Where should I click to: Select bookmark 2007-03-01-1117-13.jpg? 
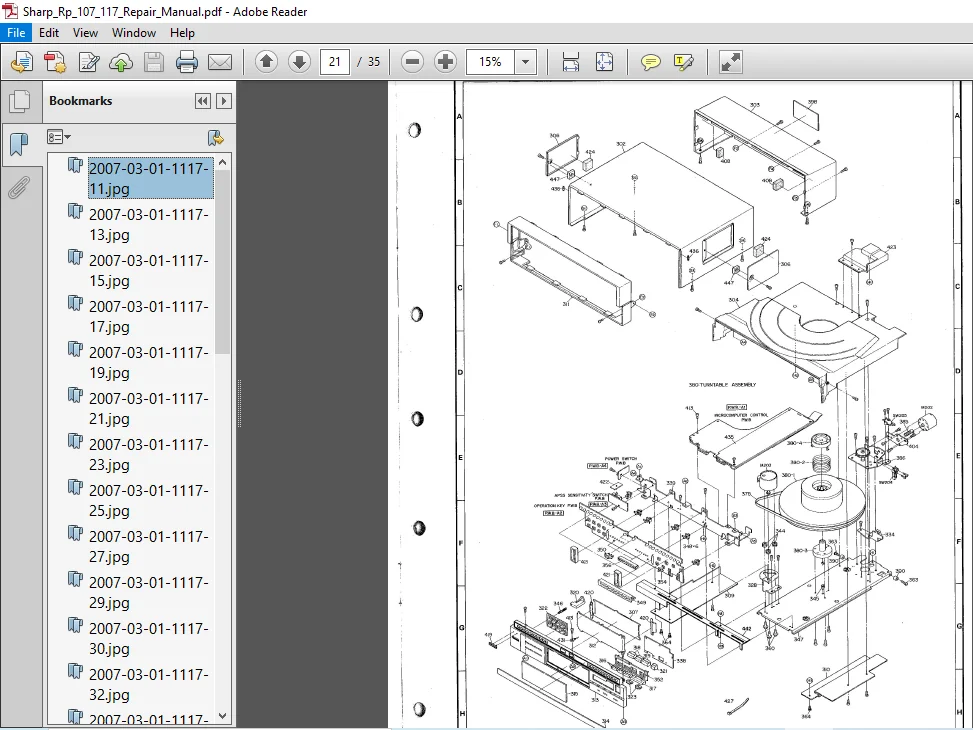point(149,224)
